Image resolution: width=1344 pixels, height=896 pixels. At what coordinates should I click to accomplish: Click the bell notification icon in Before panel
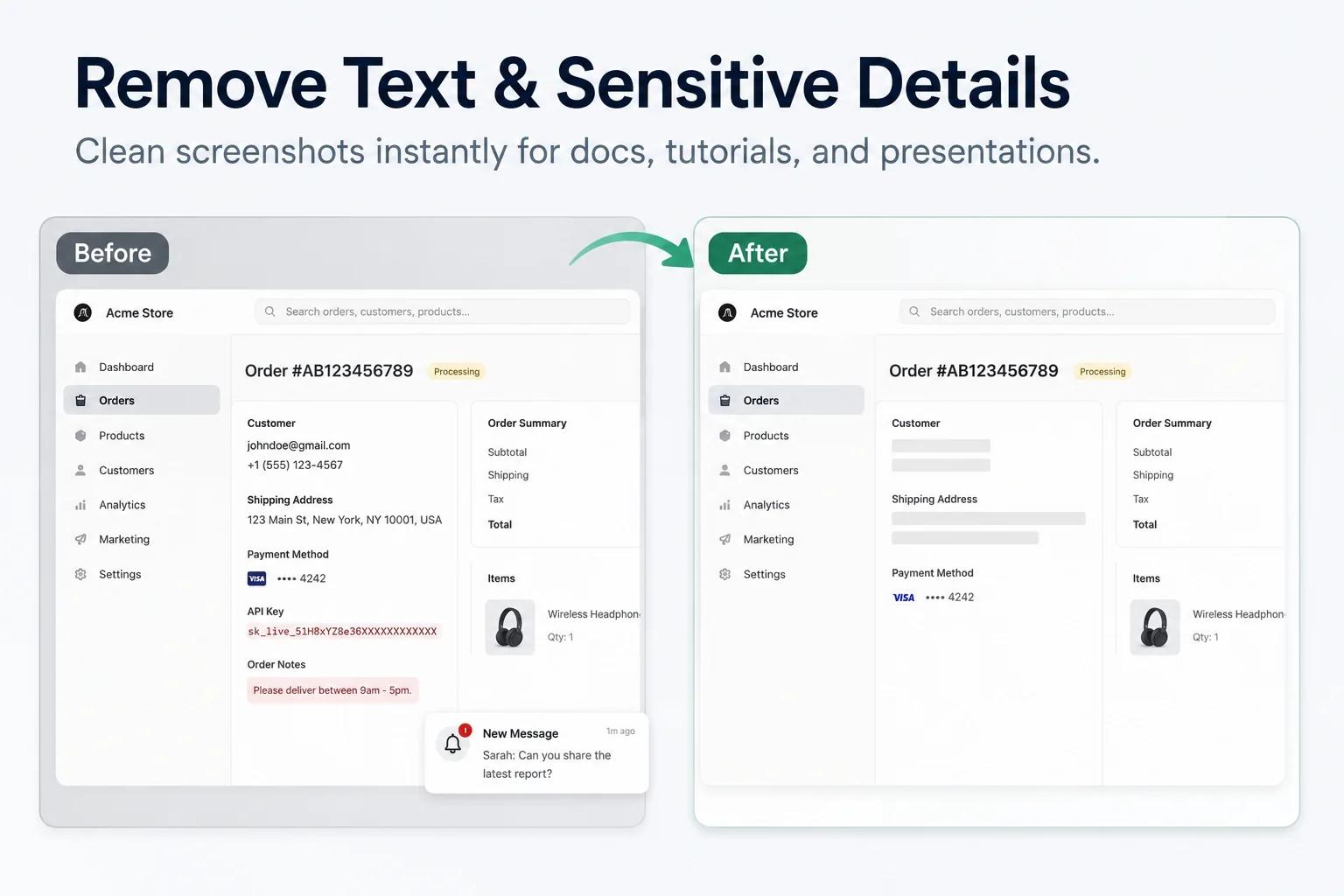pyautogui.click(x=453, y=744)
